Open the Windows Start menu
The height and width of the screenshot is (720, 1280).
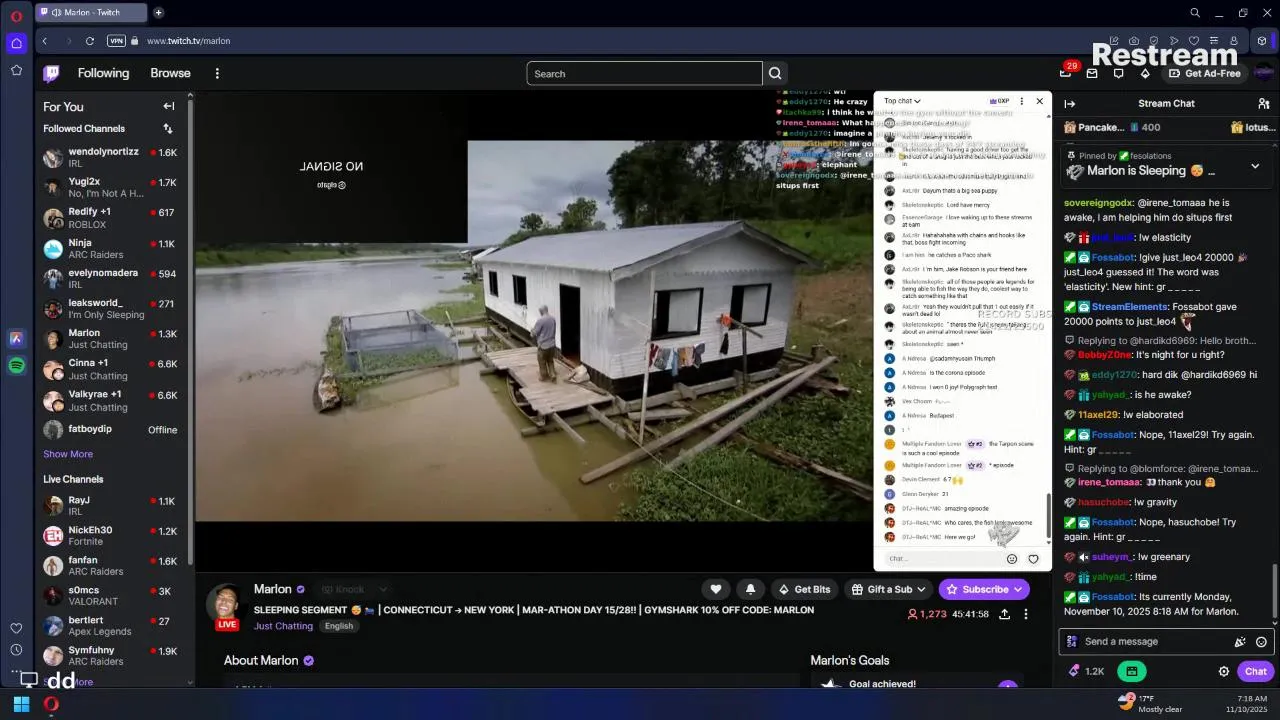21,704
